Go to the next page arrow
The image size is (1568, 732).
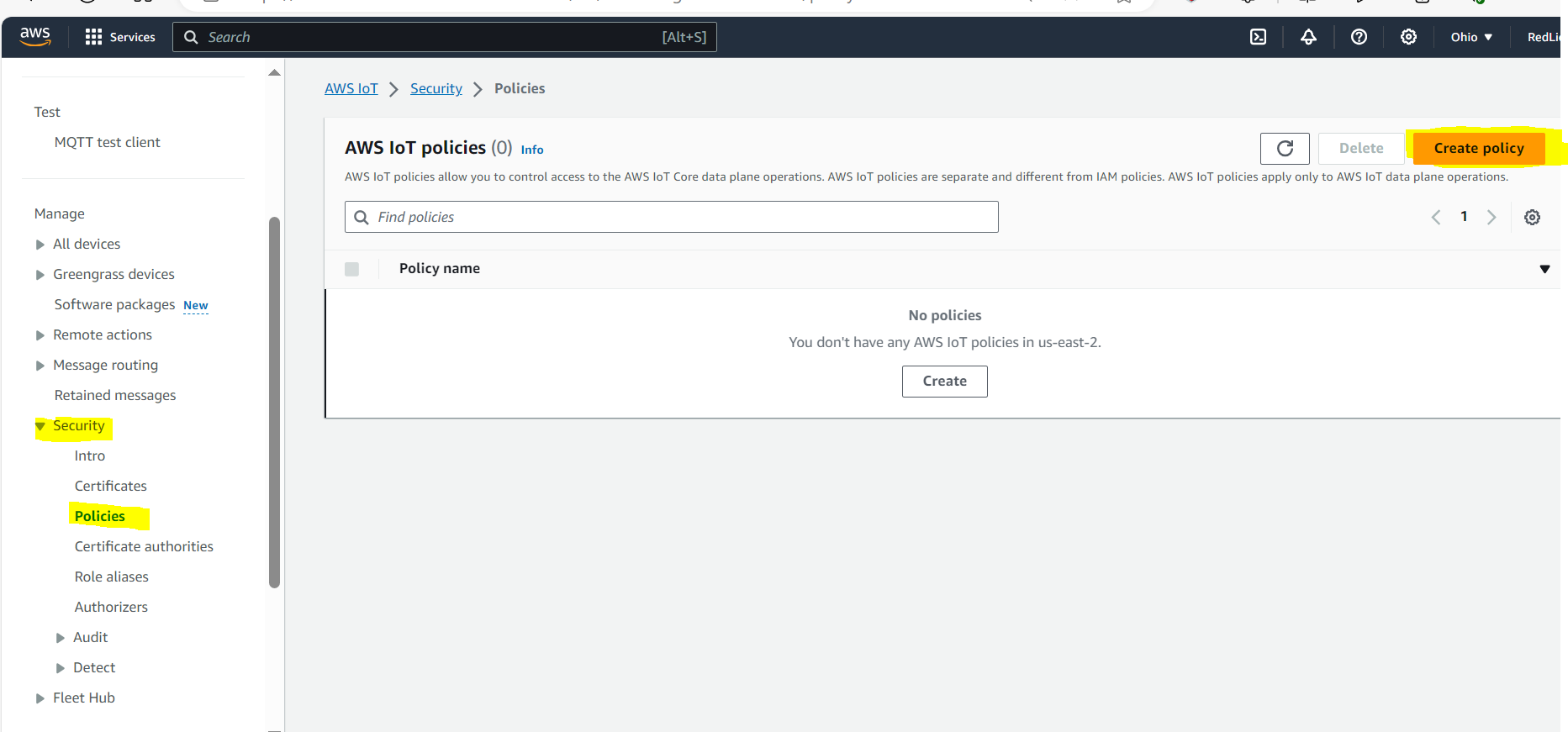click(1491, 218)
